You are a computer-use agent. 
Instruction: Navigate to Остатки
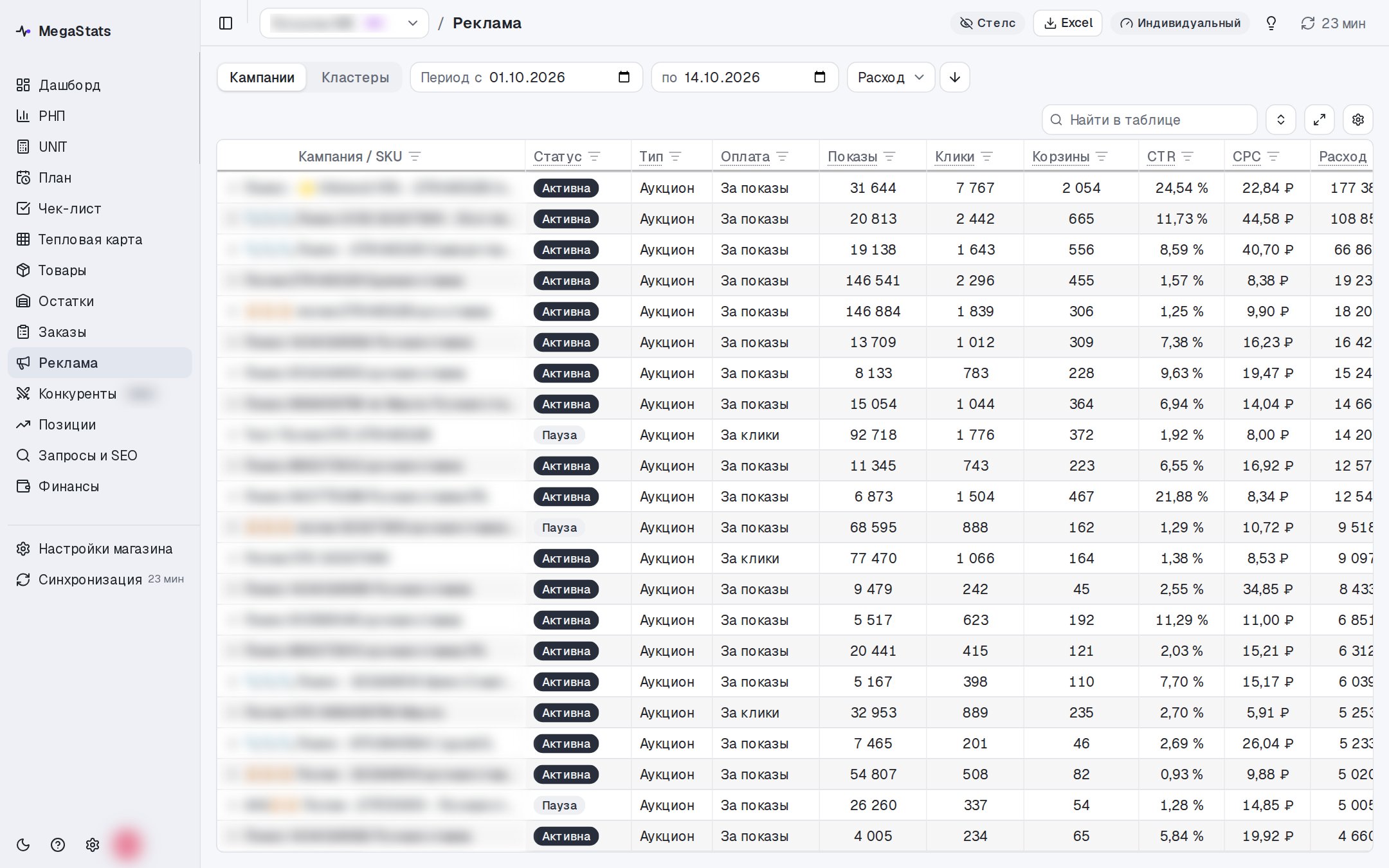point(100,301)
